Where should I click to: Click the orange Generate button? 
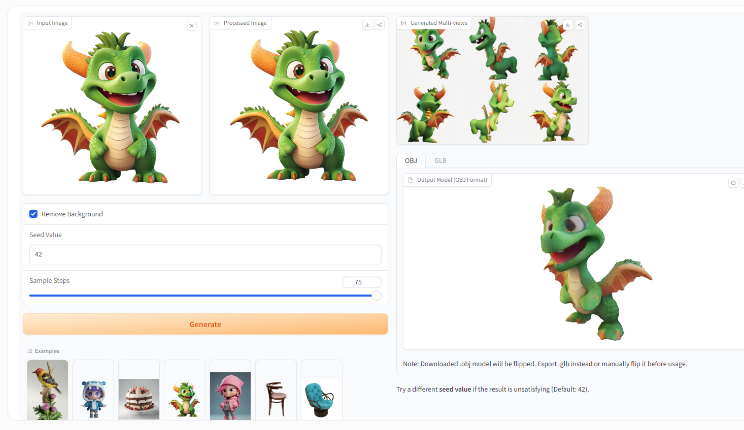tap(205, 324)
